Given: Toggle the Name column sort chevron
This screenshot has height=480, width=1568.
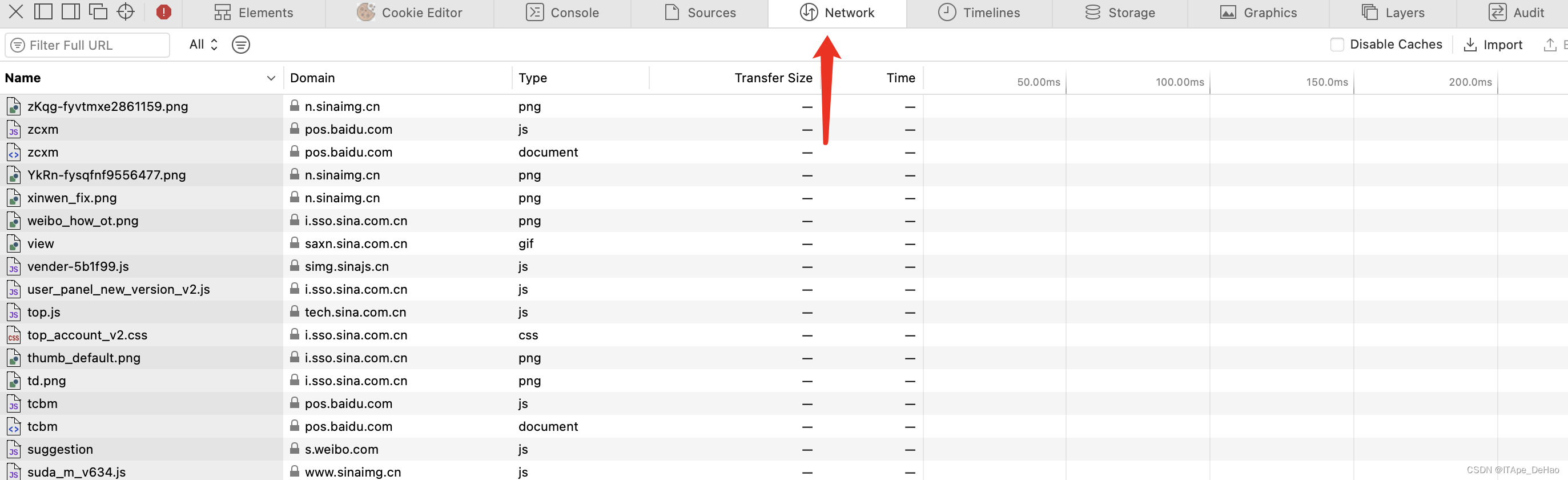Looking at the screenshot, I should pyautogui.click(x=271, y=79).
